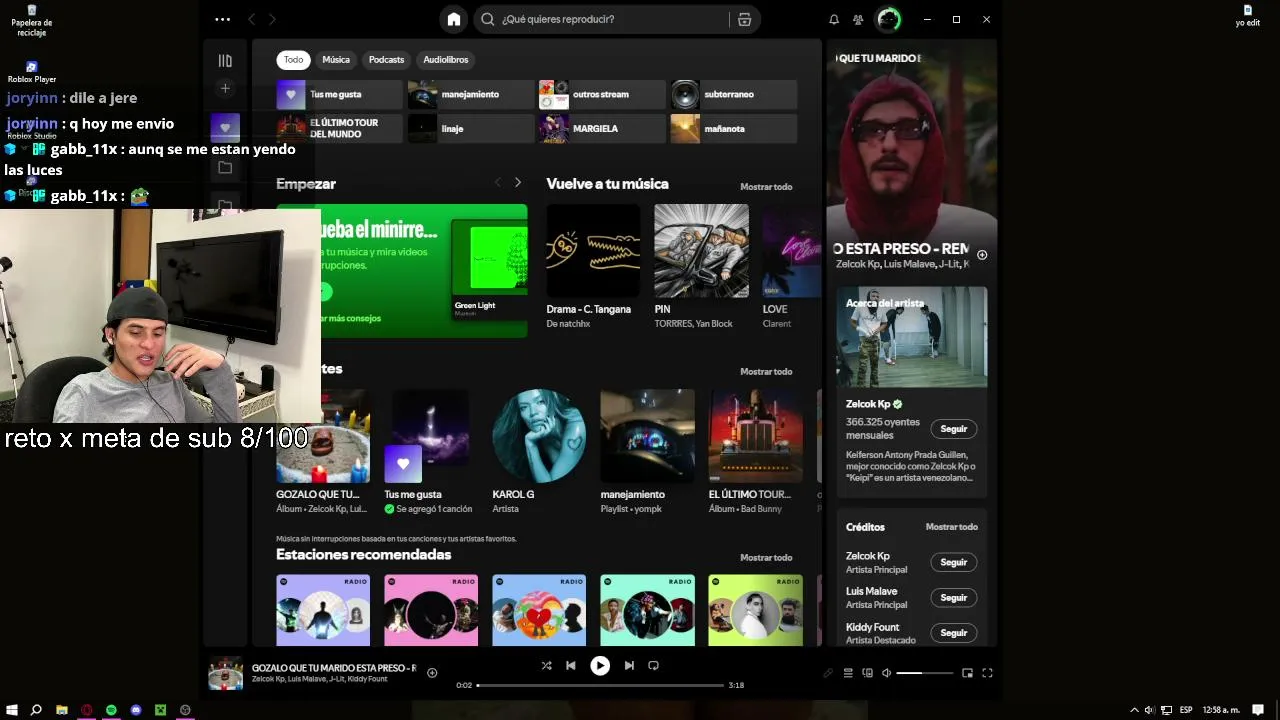Select the Música filter chip
This screenshot has width=1280, height=720.
click(x=336, y=60)
